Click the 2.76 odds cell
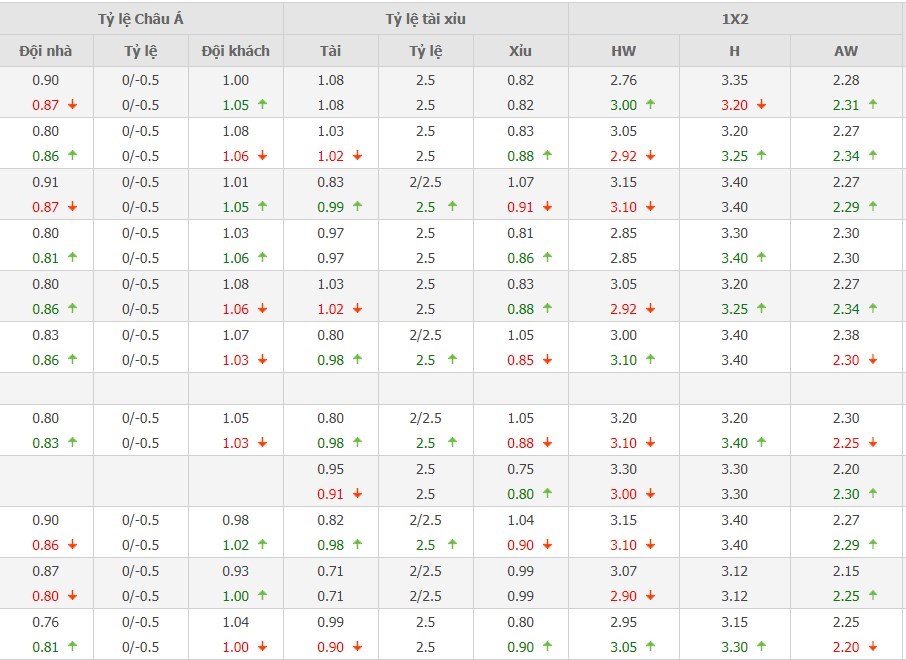Screen dimensions: 906x660 (623, 80)
